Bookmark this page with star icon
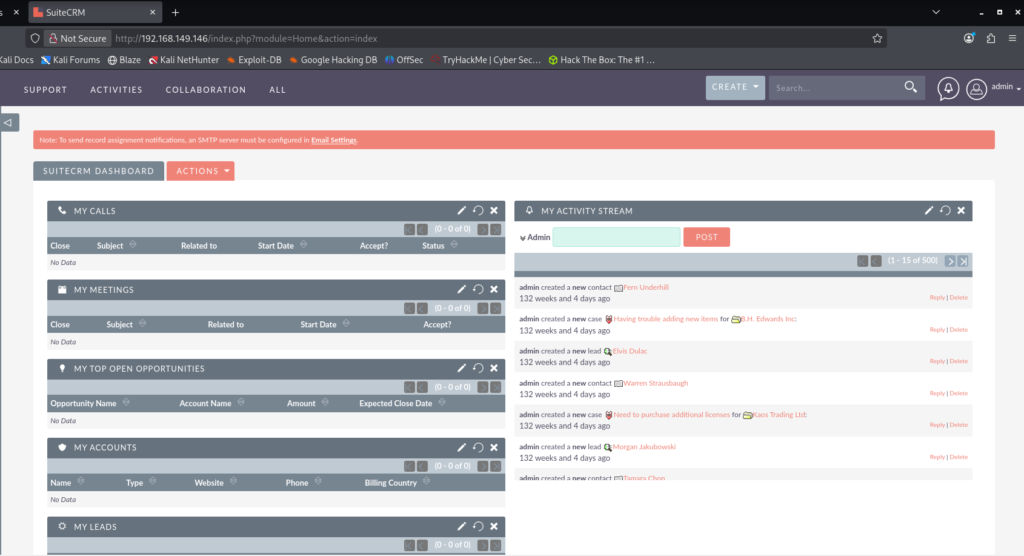 (x=877, y=38)
